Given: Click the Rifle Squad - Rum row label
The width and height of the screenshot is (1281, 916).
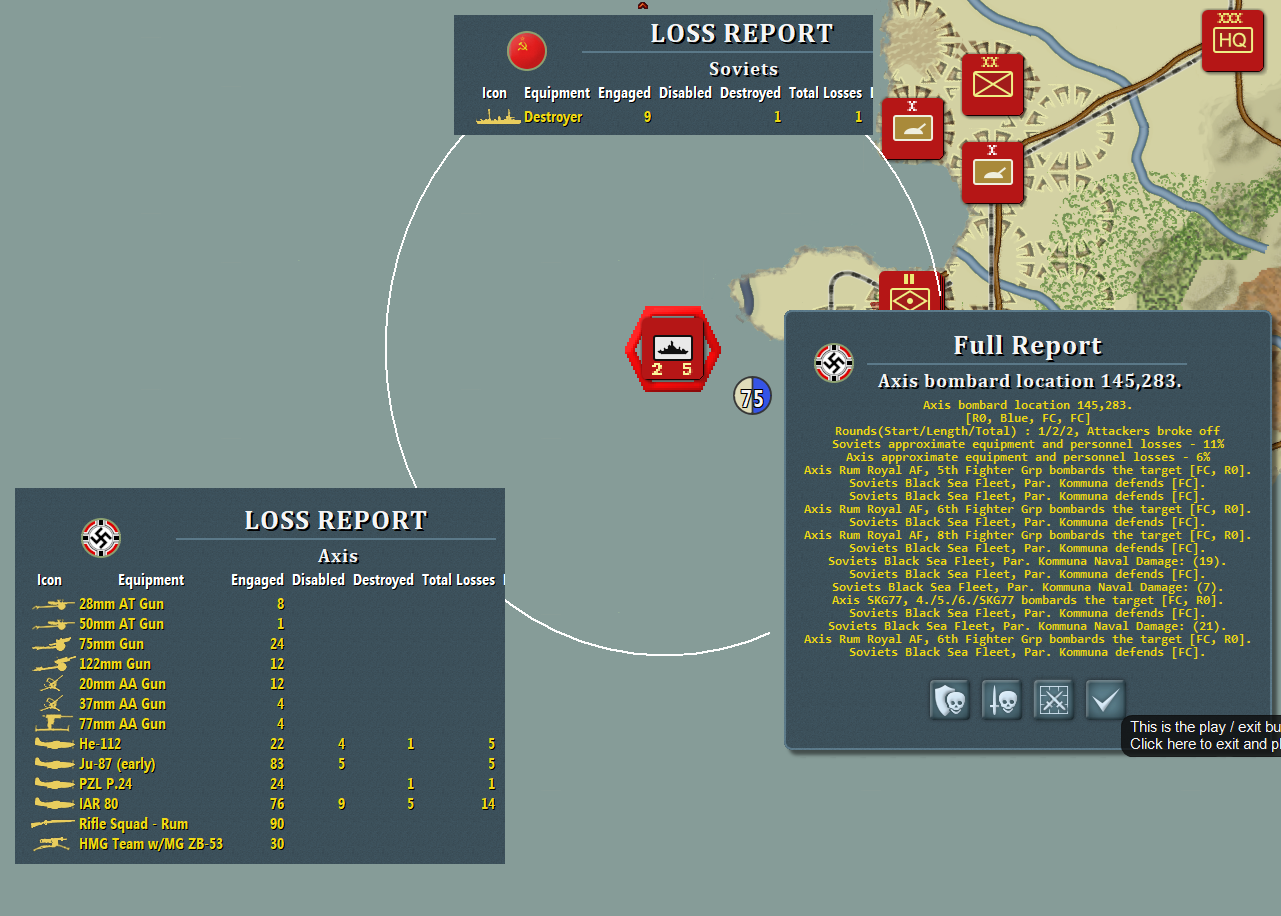Looking at the screenshot, I should pyautogui.click(x=134, y=824).
